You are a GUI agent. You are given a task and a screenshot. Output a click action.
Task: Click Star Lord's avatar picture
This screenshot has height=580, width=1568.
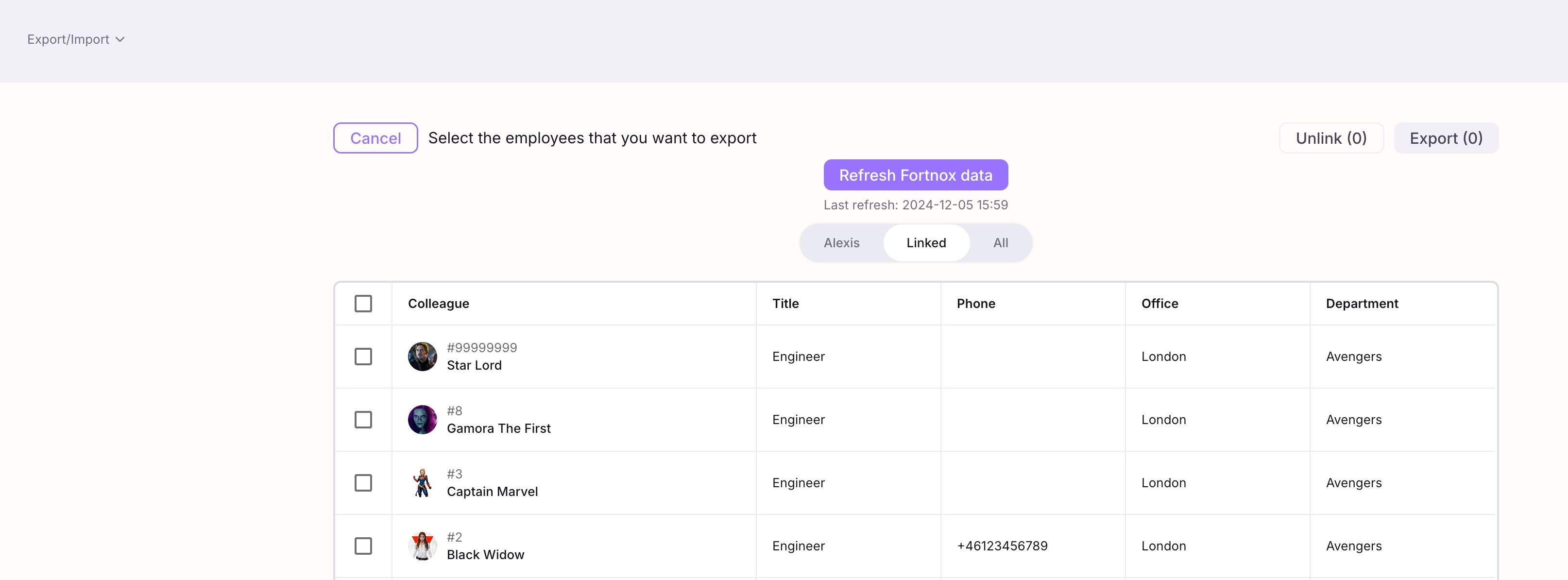pyautogui.click(x=422, y=357)
